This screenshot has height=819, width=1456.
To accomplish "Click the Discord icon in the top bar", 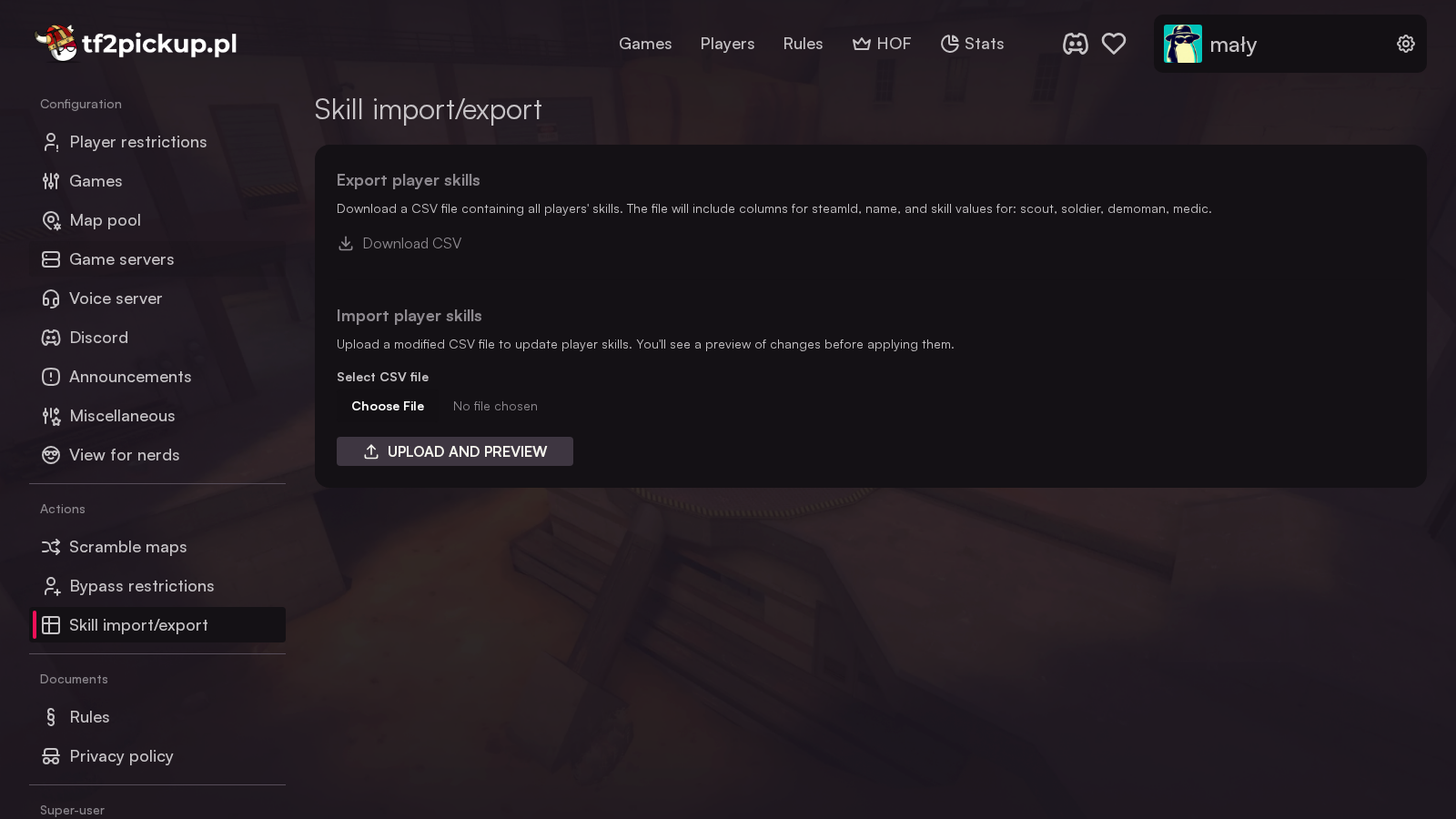I will pos(1075,44).
